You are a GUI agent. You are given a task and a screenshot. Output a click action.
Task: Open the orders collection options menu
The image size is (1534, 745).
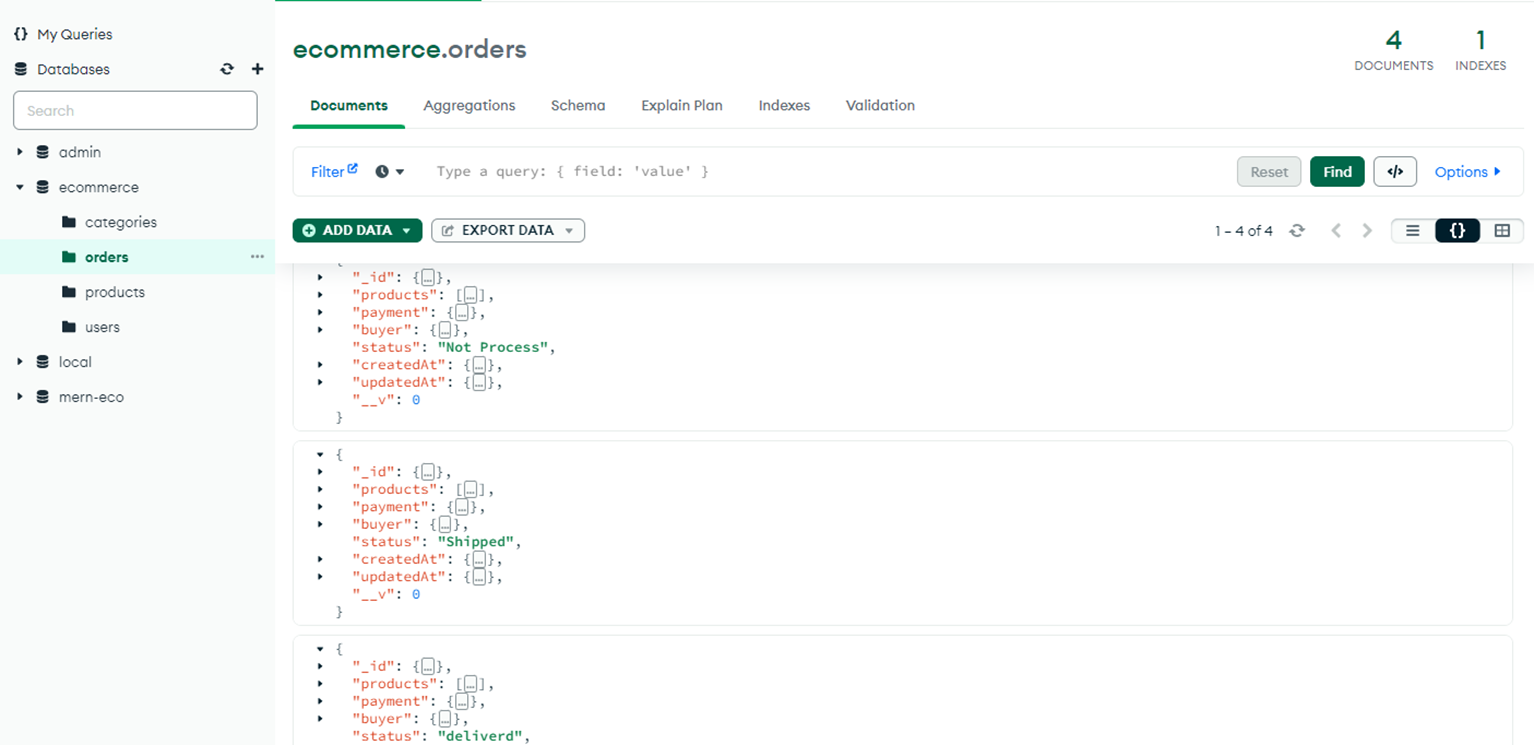click(258, 256)
